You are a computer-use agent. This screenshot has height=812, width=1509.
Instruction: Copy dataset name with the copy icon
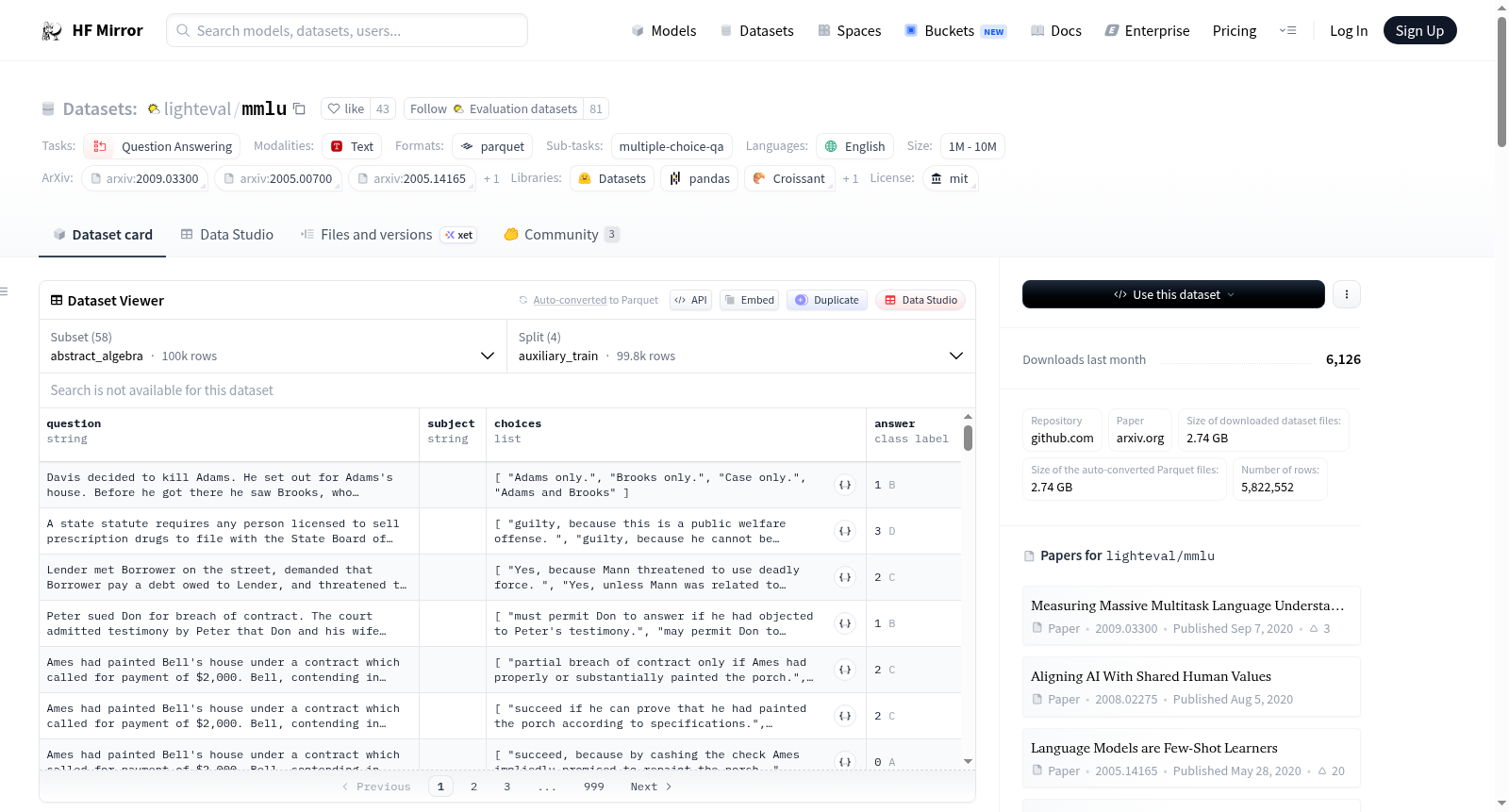tap(299, 108)
